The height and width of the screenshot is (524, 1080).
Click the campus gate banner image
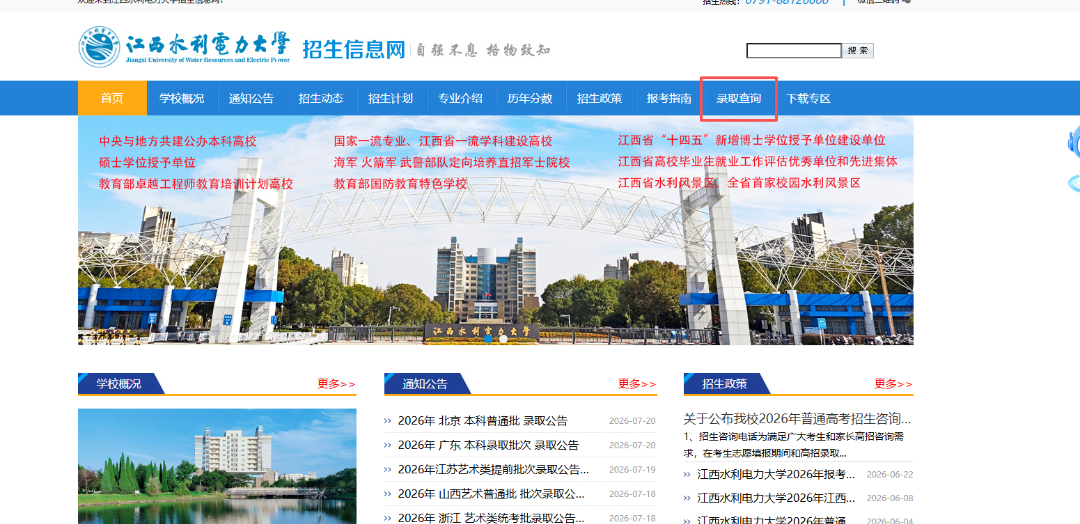(496, 230)
